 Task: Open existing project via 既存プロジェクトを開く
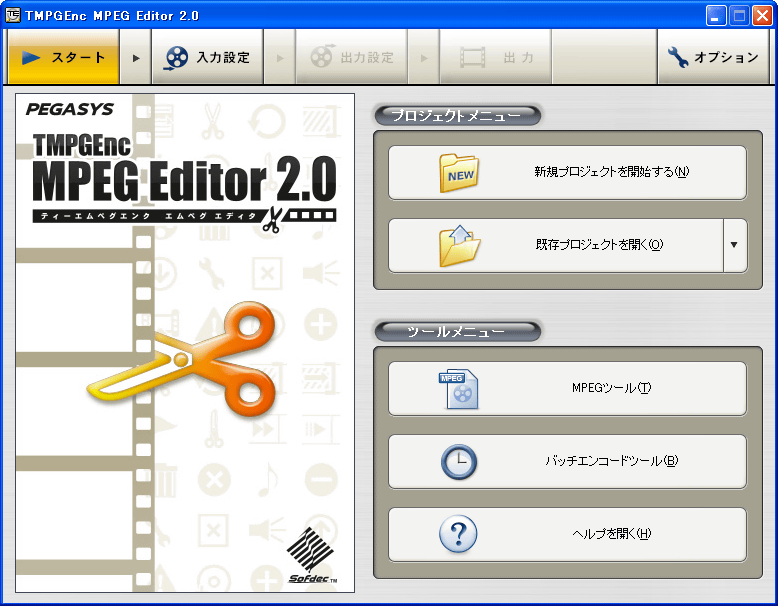tap(556, 245)
